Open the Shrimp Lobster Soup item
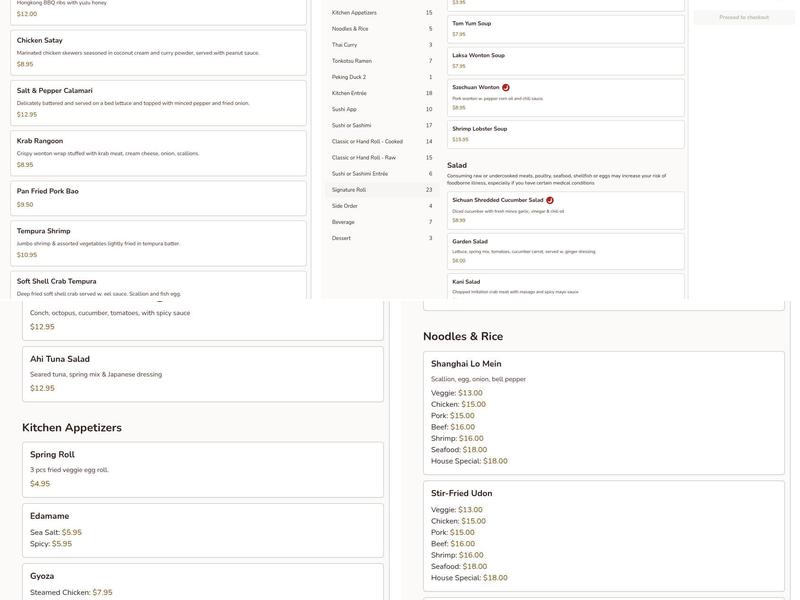The width and height of the screenshot is (800, 600). [x=566, y=134]
